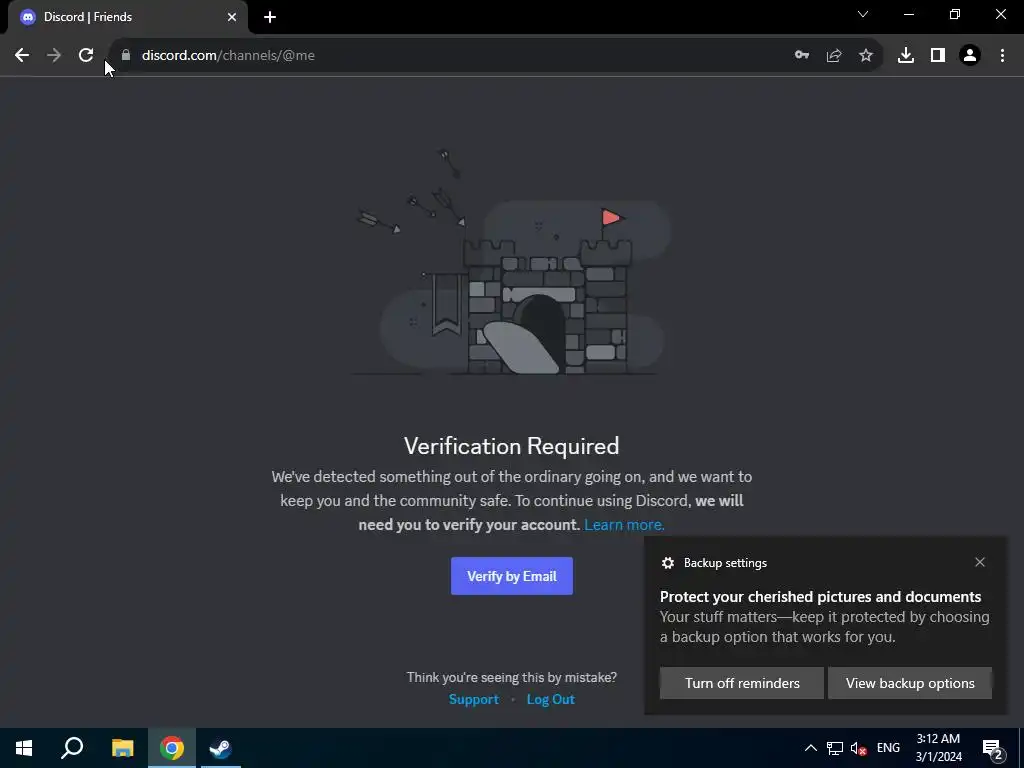
Task: Open Chrome profile avatar
Action: tap(970, 56)
